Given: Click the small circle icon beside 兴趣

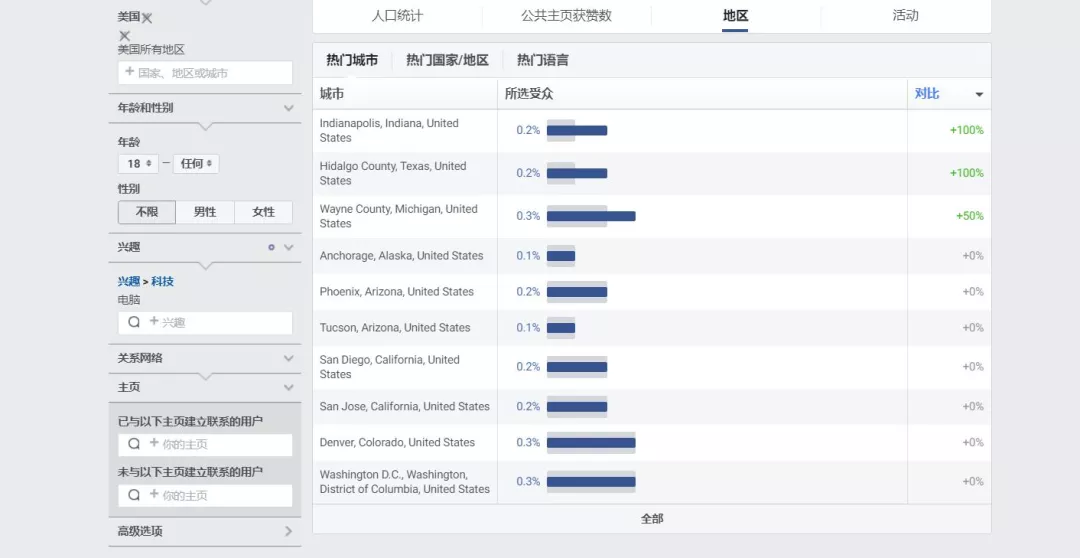Looking at the screenshot, I should (271, 247).
